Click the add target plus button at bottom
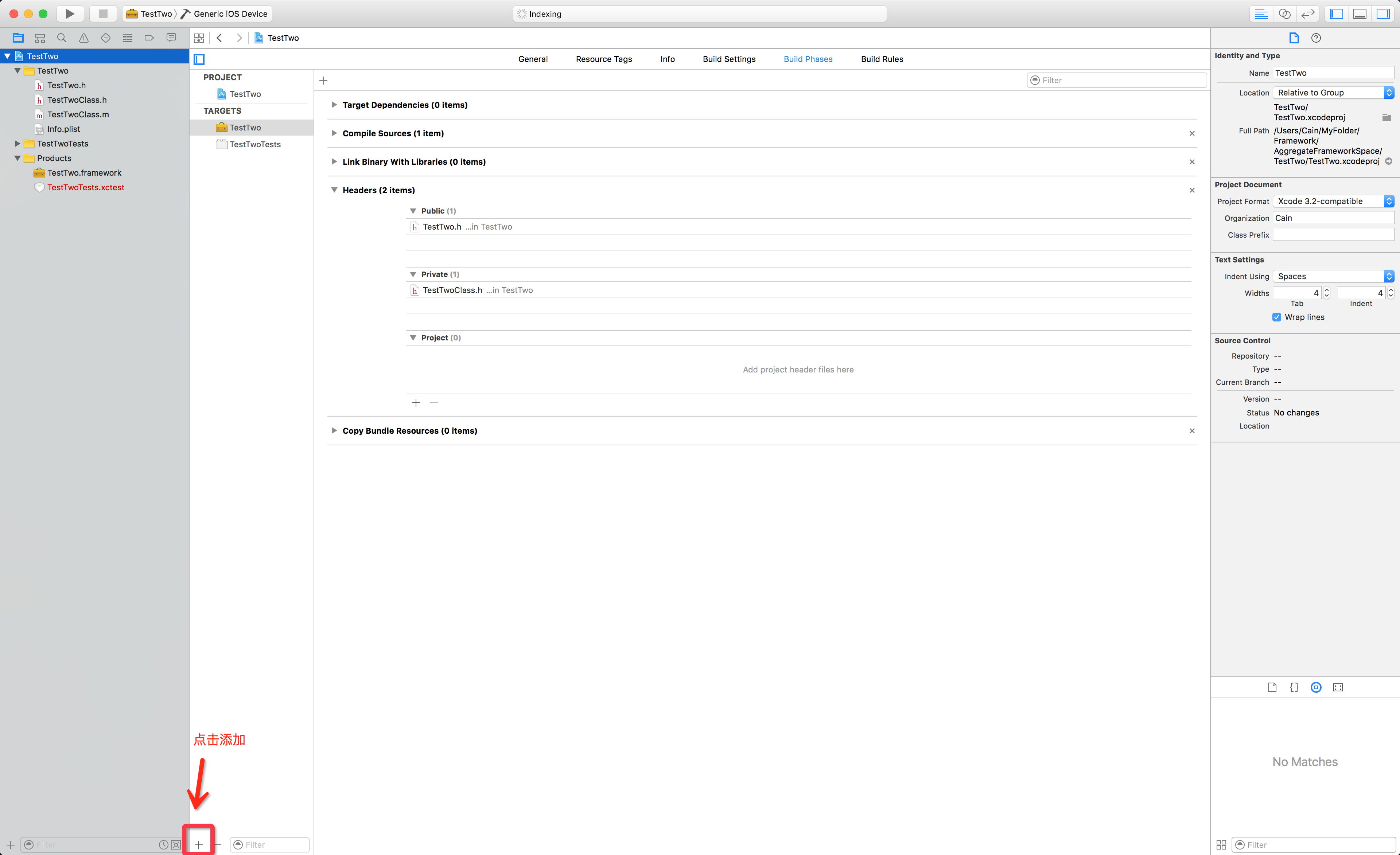The image size is (1400, 855). coord(198,845)
